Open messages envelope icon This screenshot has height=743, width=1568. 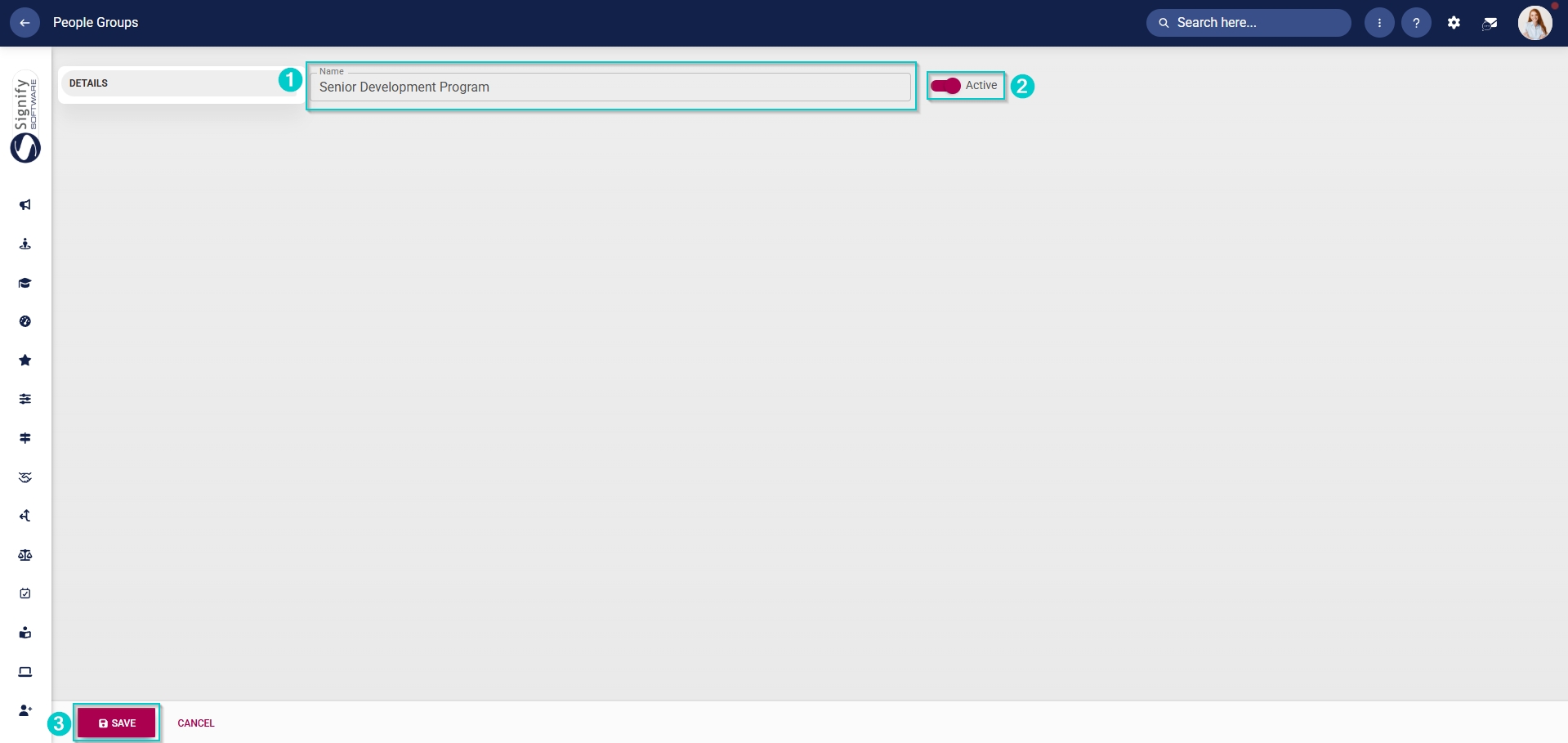(x=1490, y=23)
